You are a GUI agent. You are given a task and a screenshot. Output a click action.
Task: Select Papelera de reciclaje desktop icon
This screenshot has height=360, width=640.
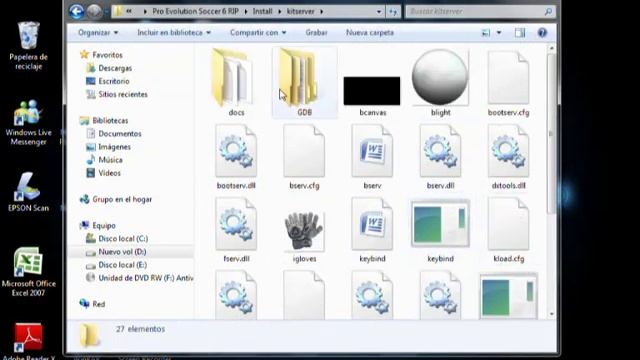click(x=28, y=46)
